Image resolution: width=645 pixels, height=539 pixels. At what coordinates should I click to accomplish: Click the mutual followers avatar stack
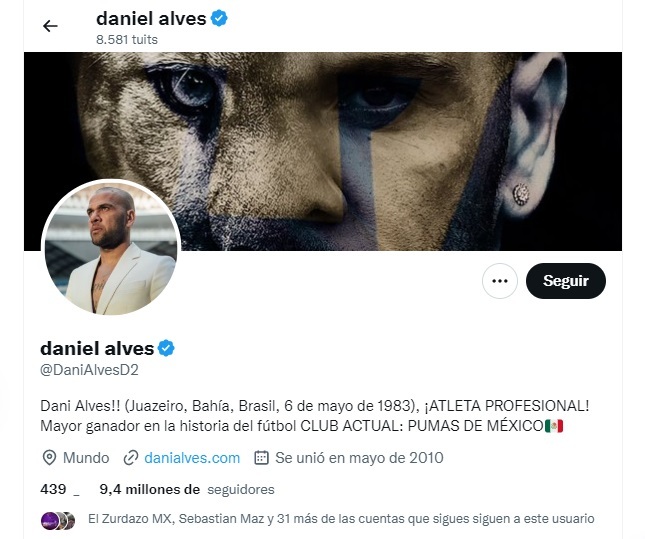click(x=58, y=520)
